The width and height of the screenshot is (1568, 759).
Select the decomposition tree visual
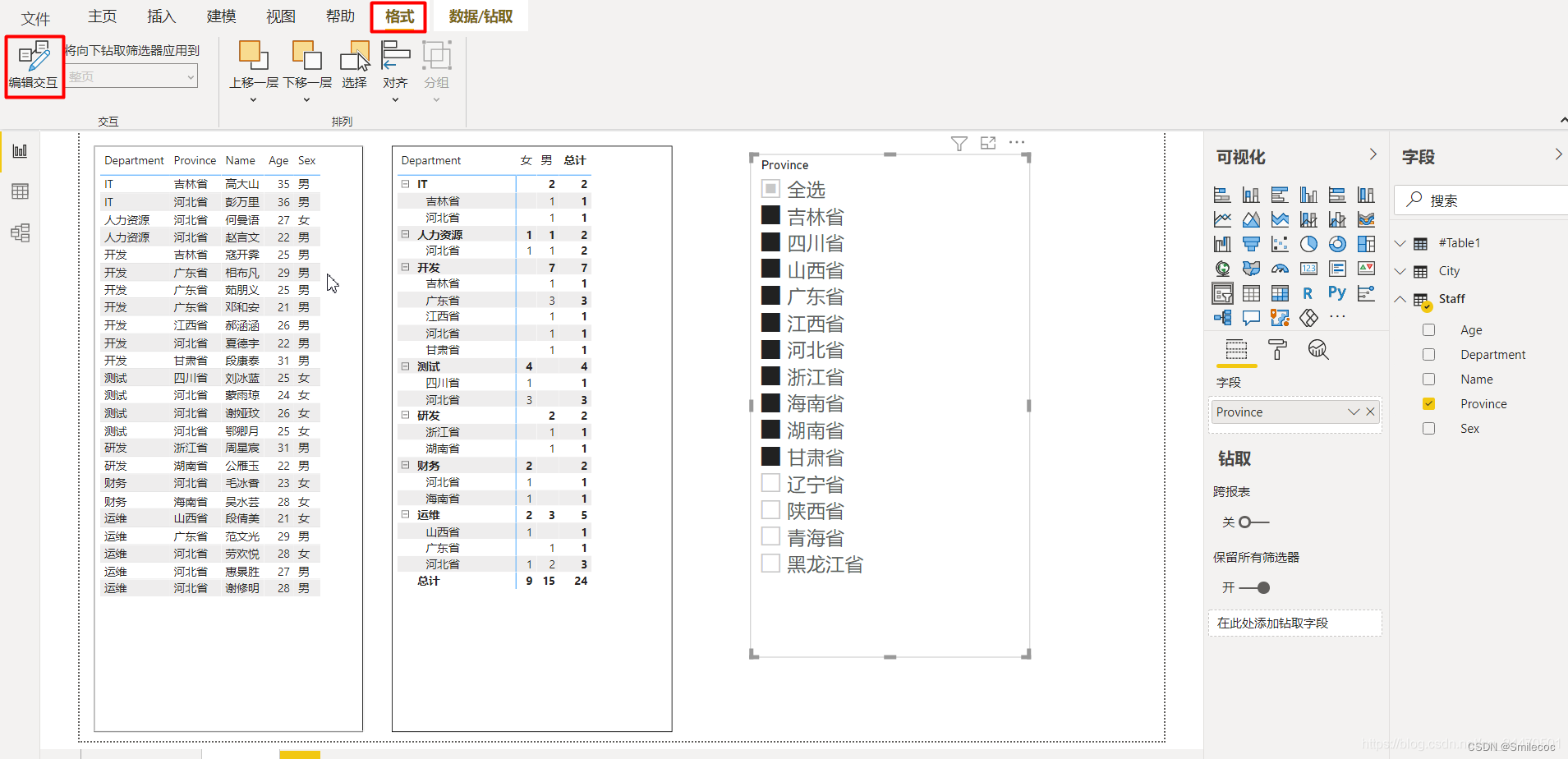(x=1222, y=318)
